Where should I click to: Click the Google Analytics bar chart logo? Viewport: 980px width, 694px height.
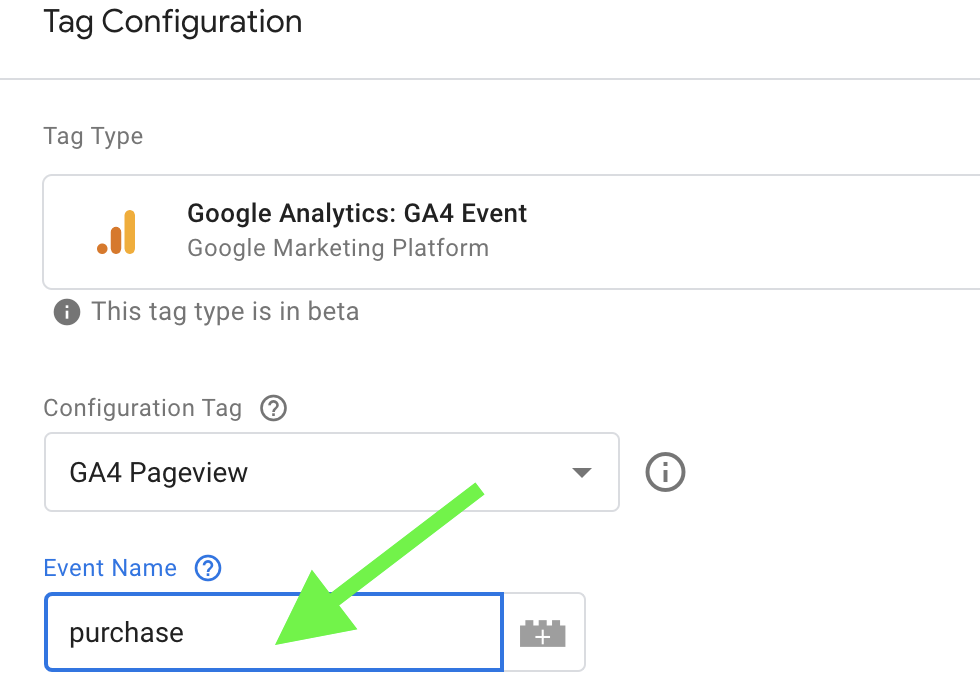coord(117,232)
